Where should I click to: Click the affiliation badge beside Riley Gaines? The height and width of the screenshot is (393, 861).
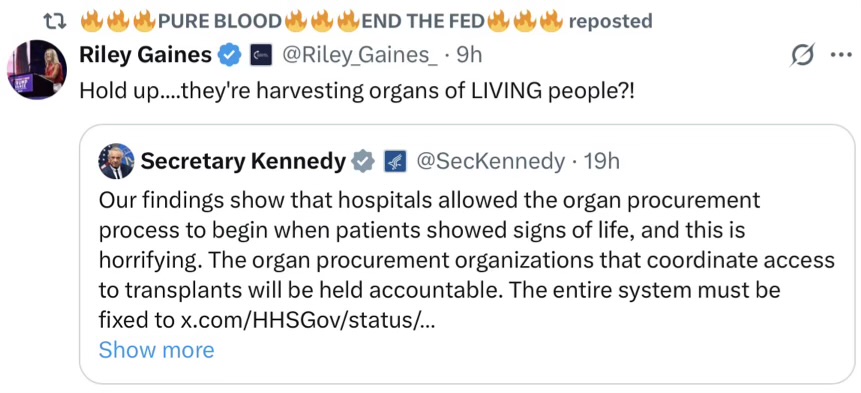click(x=260, y=55)
